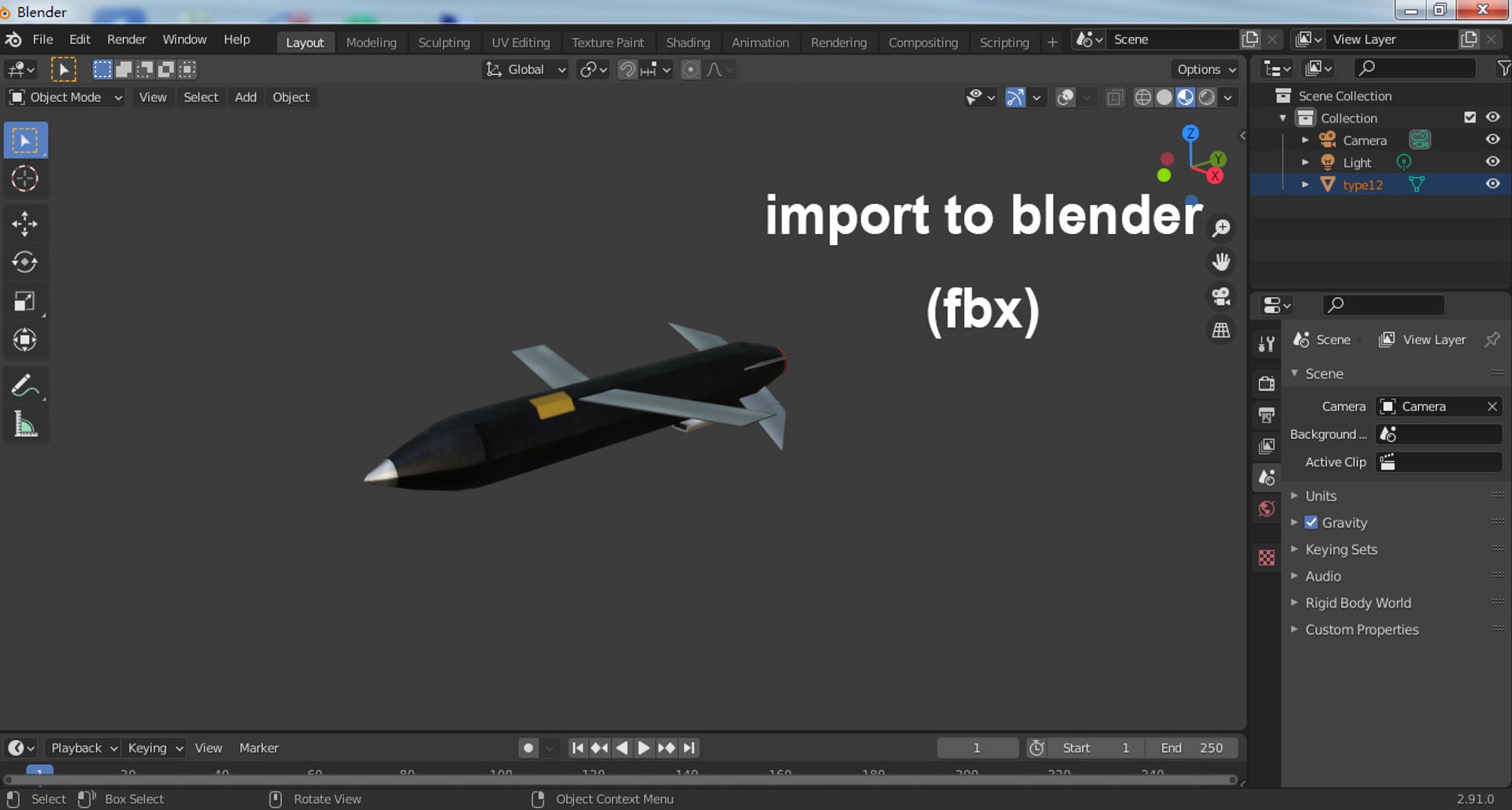
Task: Select the Move tool
Action: click(25, 224)
